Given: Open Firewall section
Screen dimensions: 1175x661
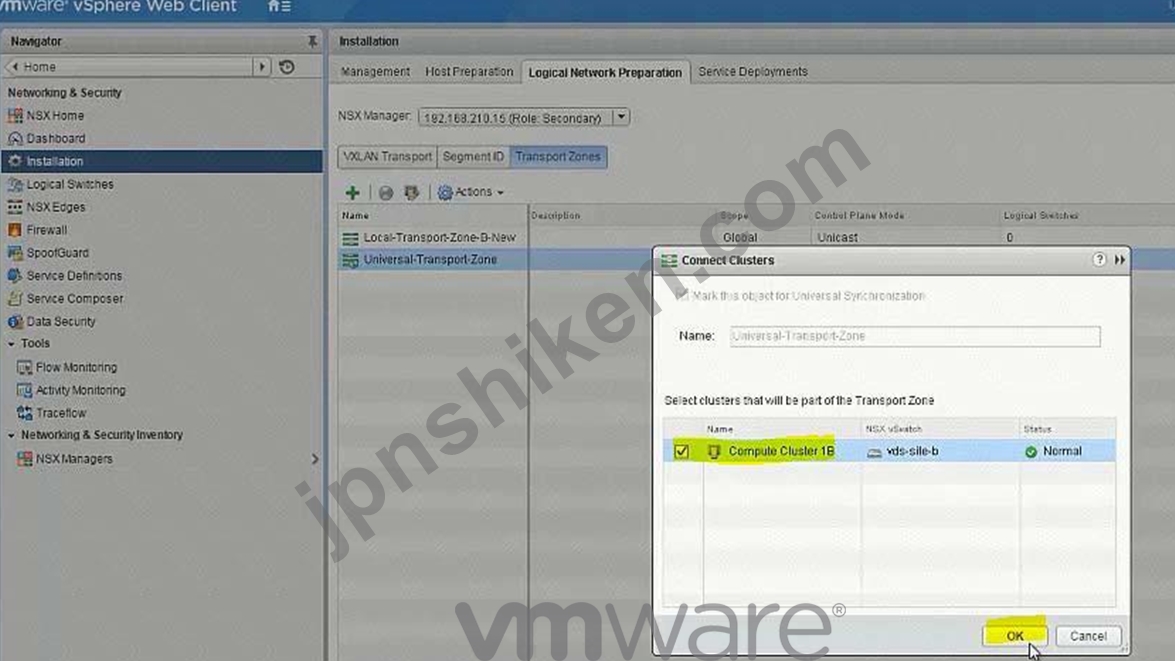Looking at the screenshot, I should point(46,230).
